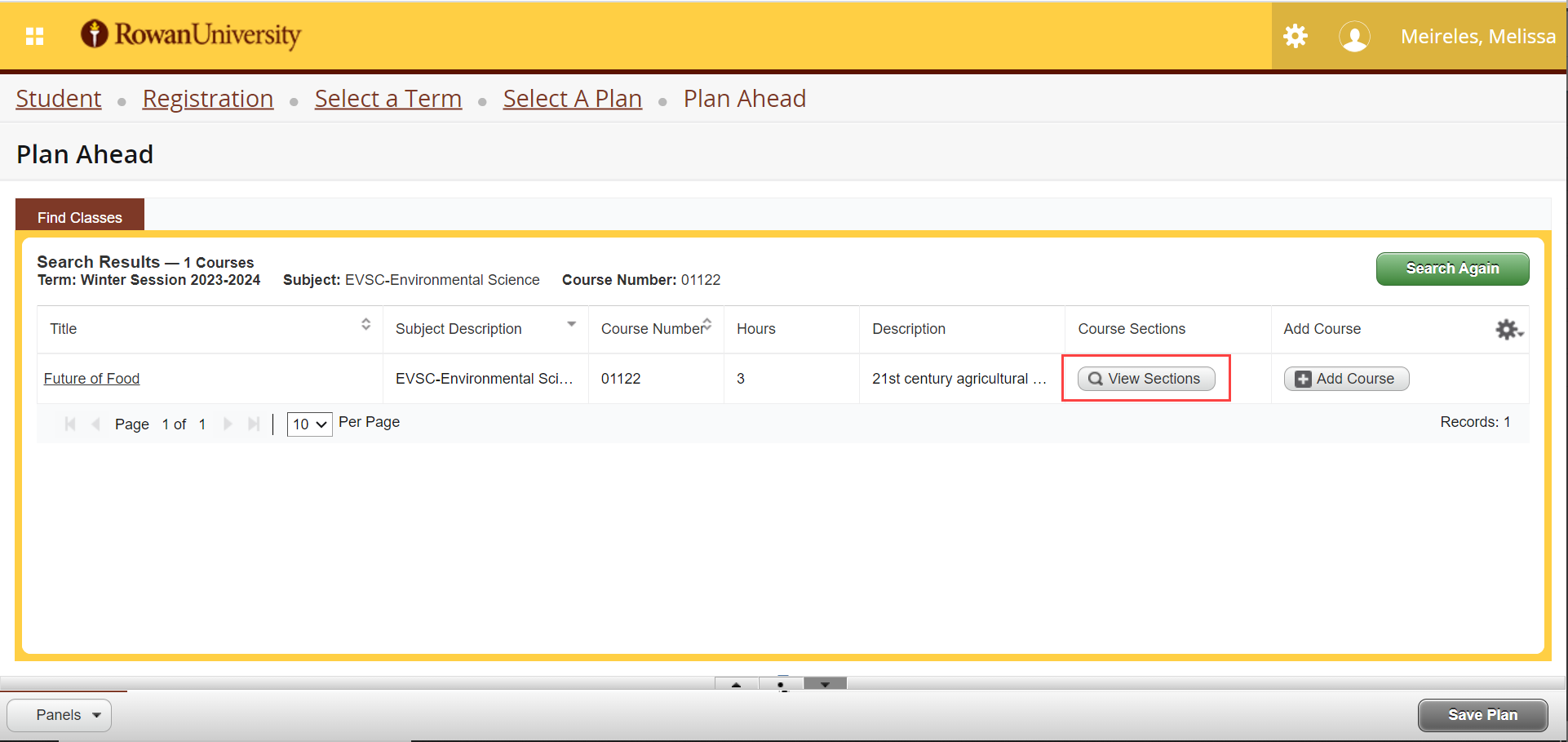Open the settings gear in the header

[1295, 36]
